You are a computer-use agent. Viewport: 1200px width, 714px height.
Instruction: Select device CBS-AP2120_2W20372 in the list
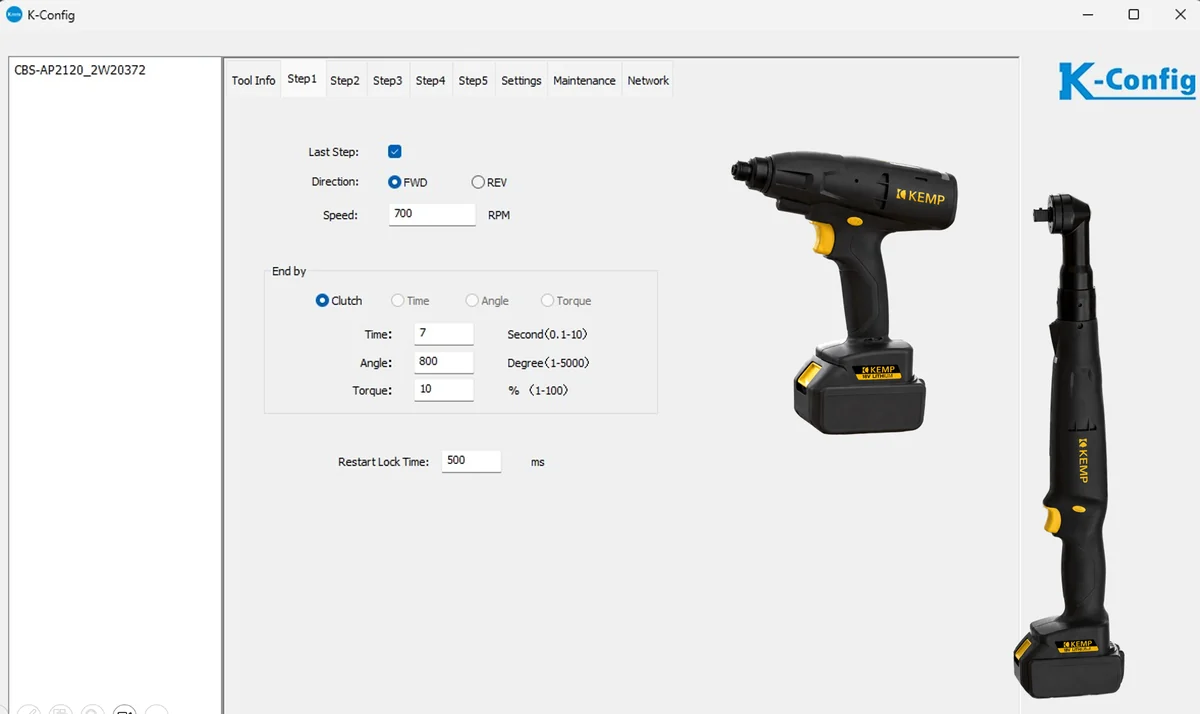[80, 71]
